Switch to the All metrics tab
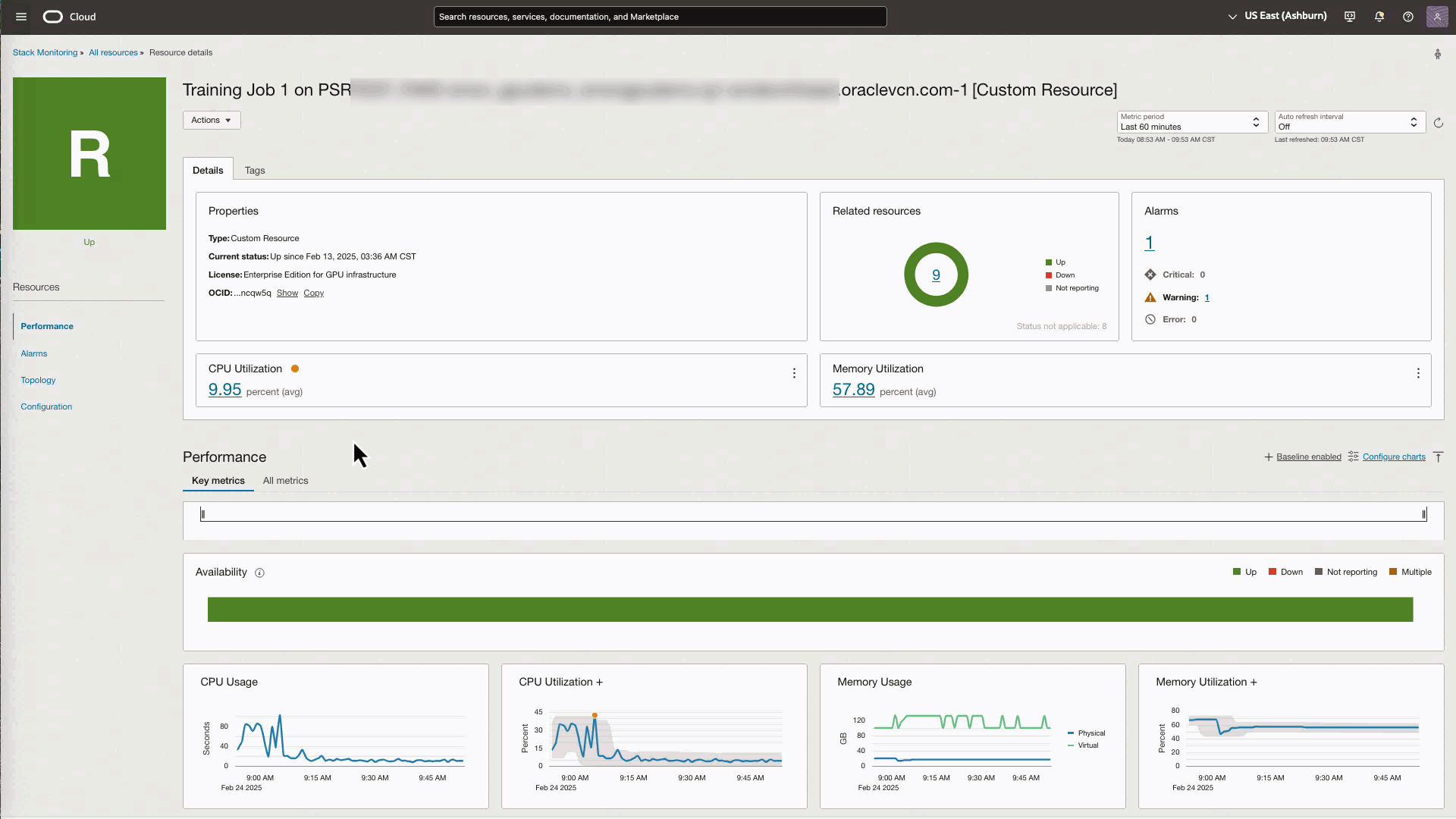The height and width of the screenshot is (819, 1456). point(285,480)
